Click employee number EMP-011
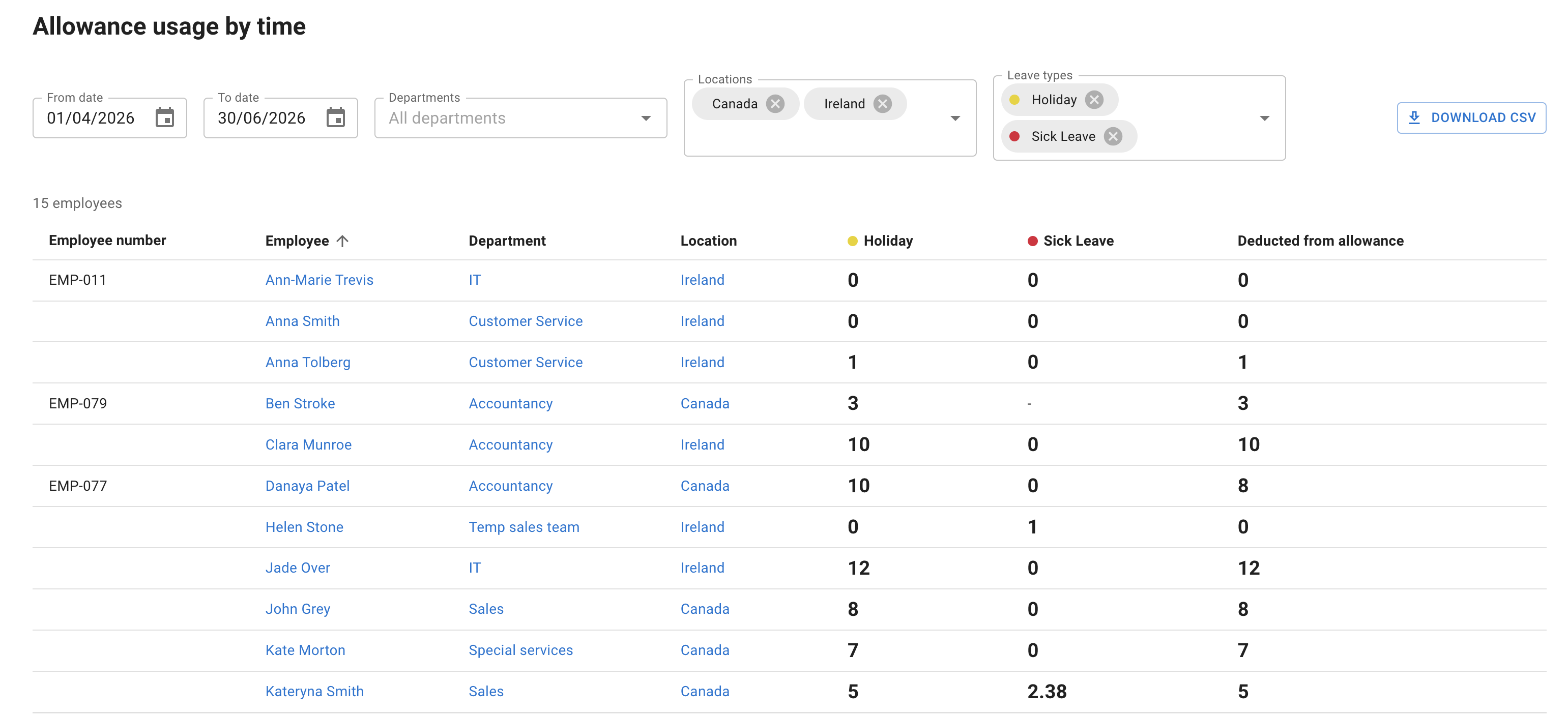The image size is (1568, 714). click(78, 280)
